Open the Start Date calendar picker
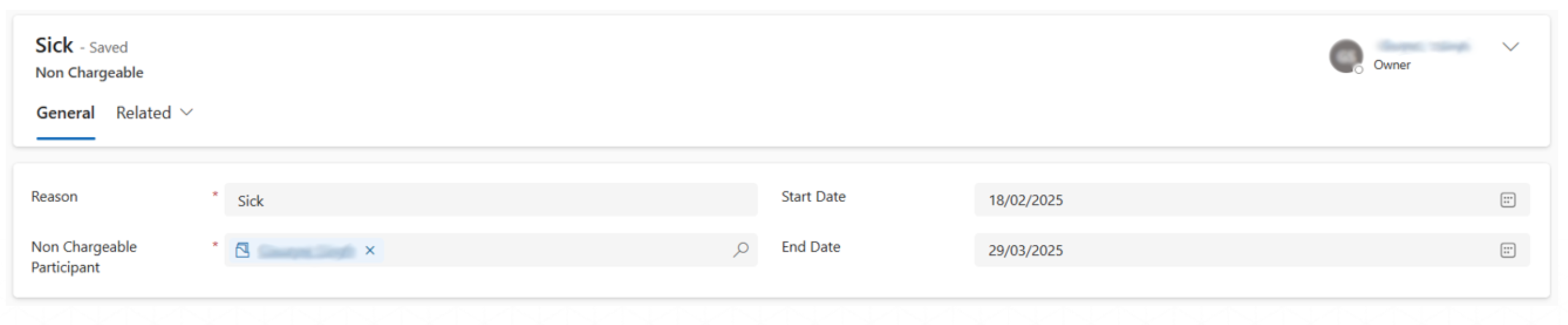1568x325 pixels. point(1507,200)
